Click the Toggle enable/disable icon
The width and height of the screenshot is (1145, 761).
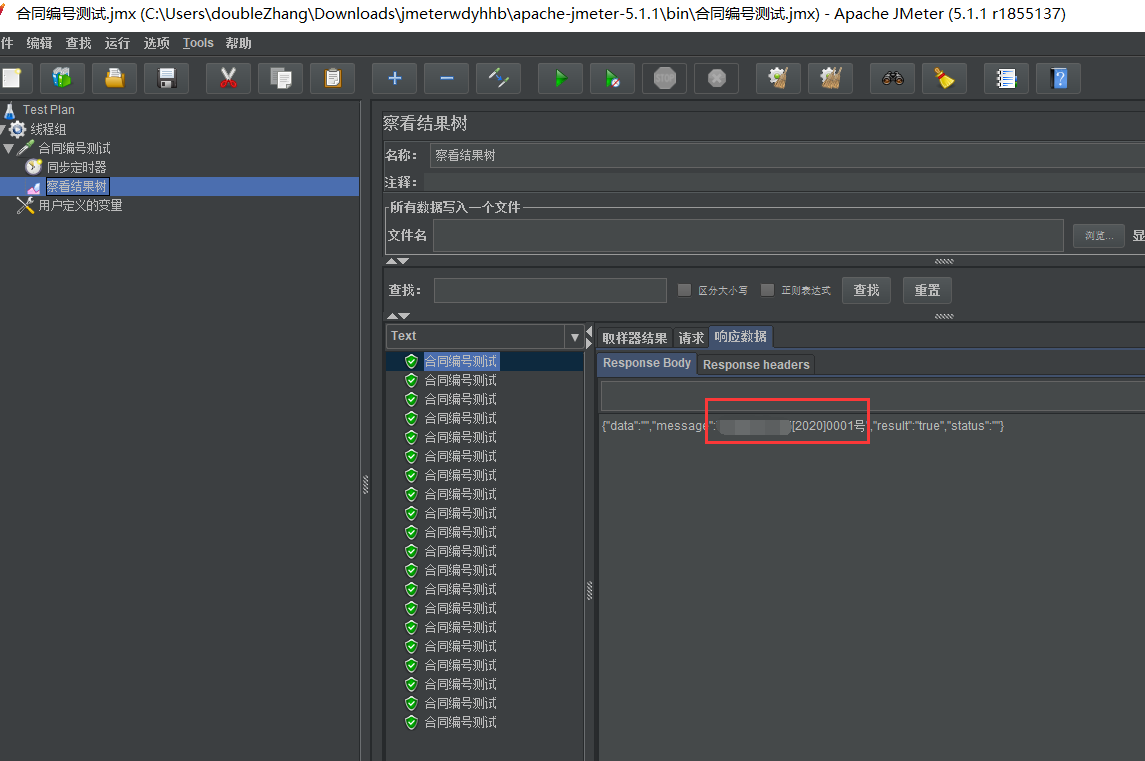point(499,78)
